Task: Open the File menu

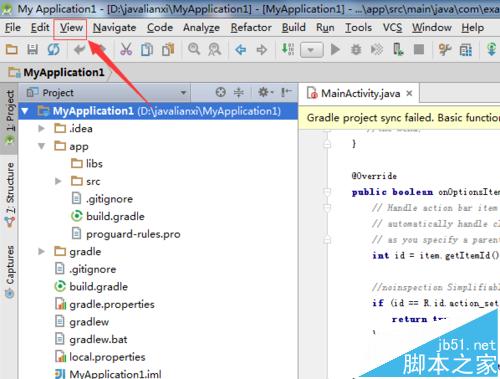Action: pos(13,28)
